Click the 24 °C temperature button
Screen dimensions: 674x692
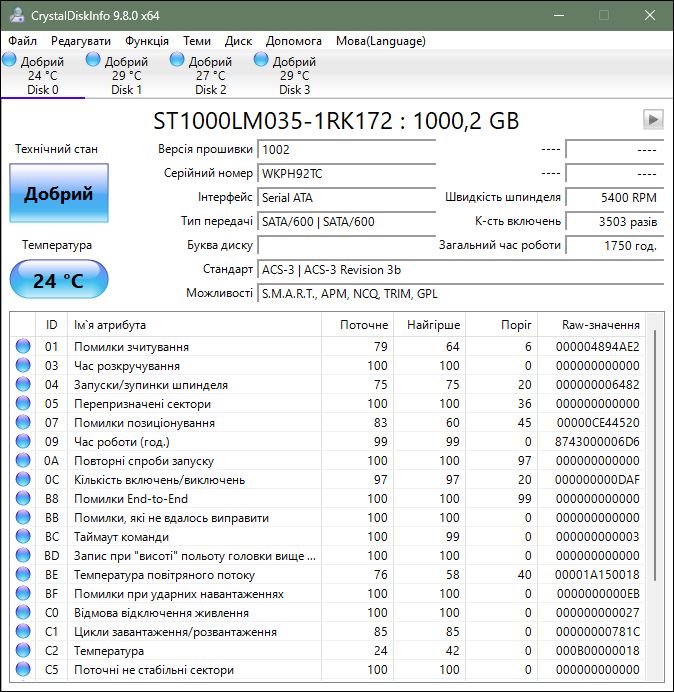(x=59, y=280)
